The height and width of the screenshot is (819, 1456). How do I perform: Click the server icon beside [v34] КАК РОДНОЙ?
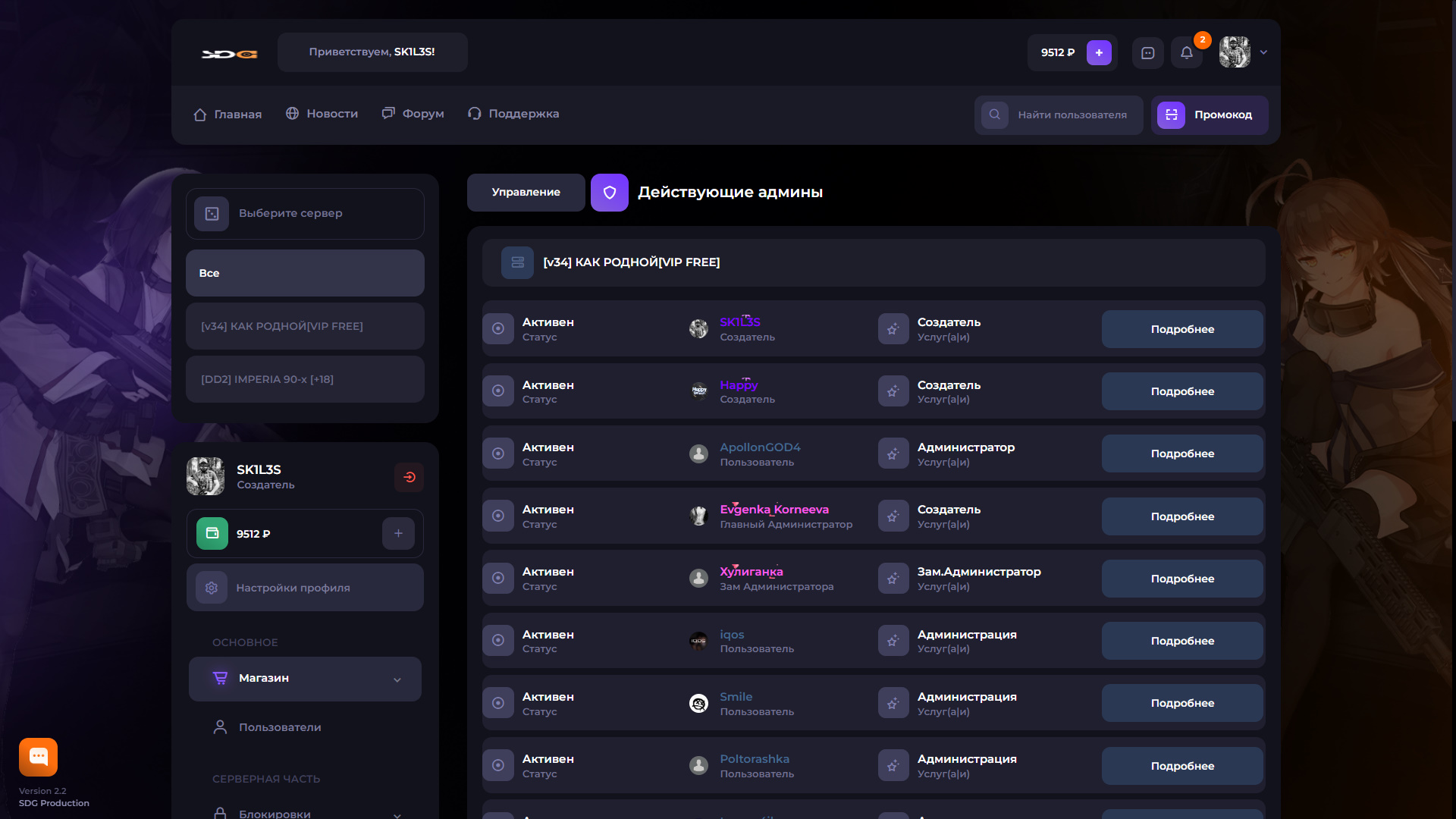(x=518, y=262)
